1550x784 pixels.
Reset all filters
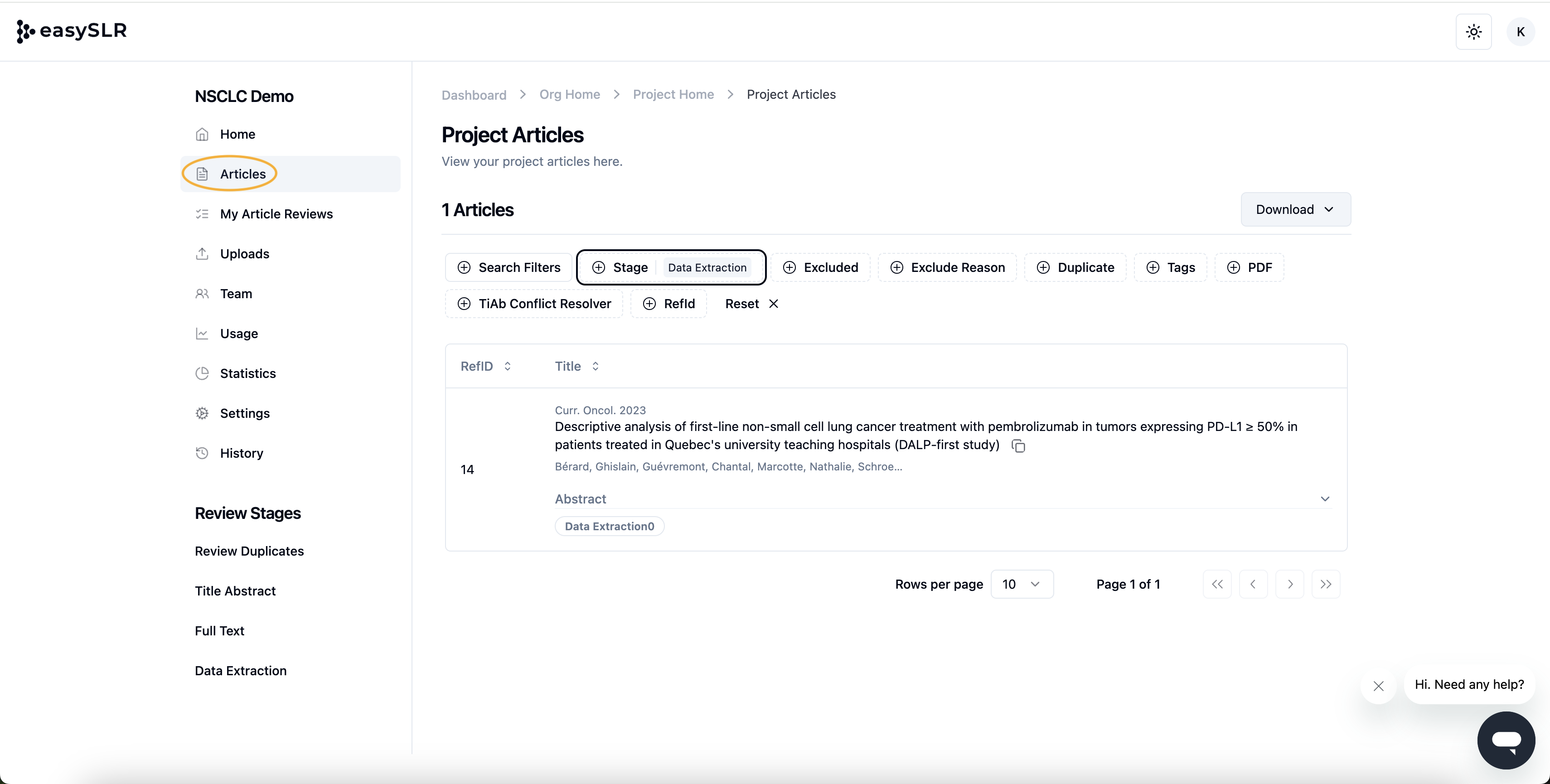pos(751,303)
